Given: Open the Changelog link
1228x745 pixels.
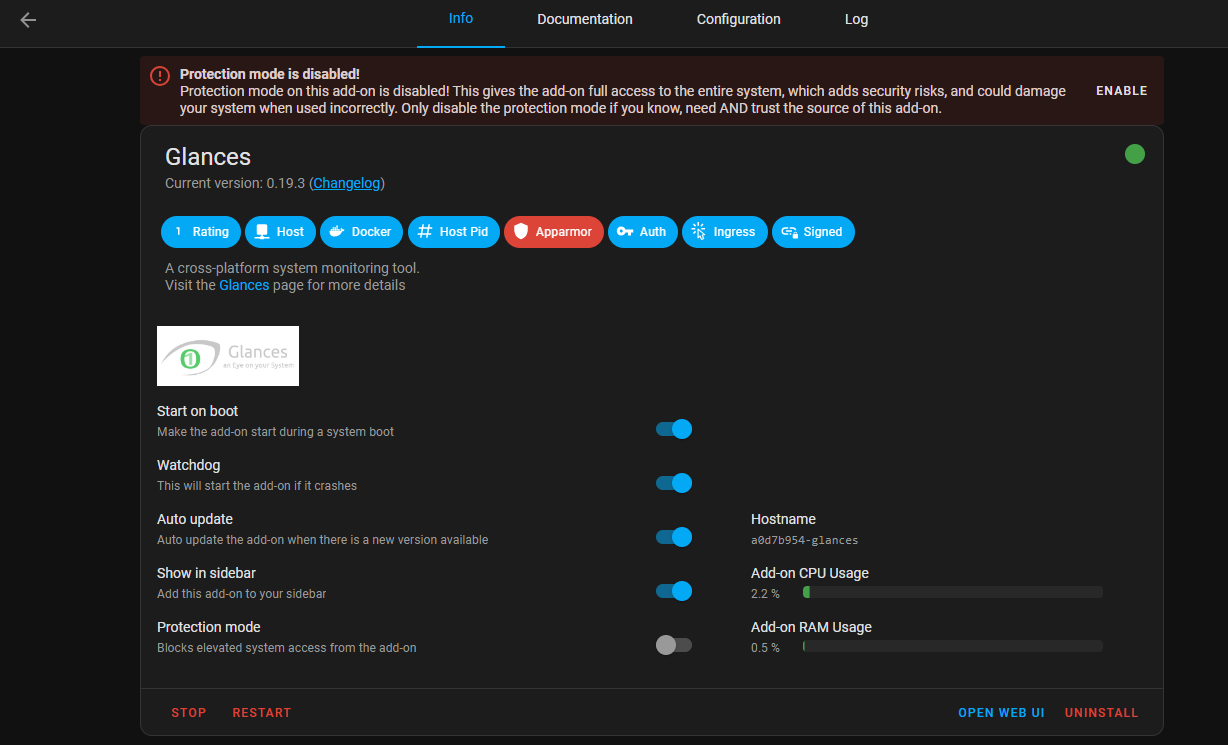Looking at the screenshot, I should (346, 183).
